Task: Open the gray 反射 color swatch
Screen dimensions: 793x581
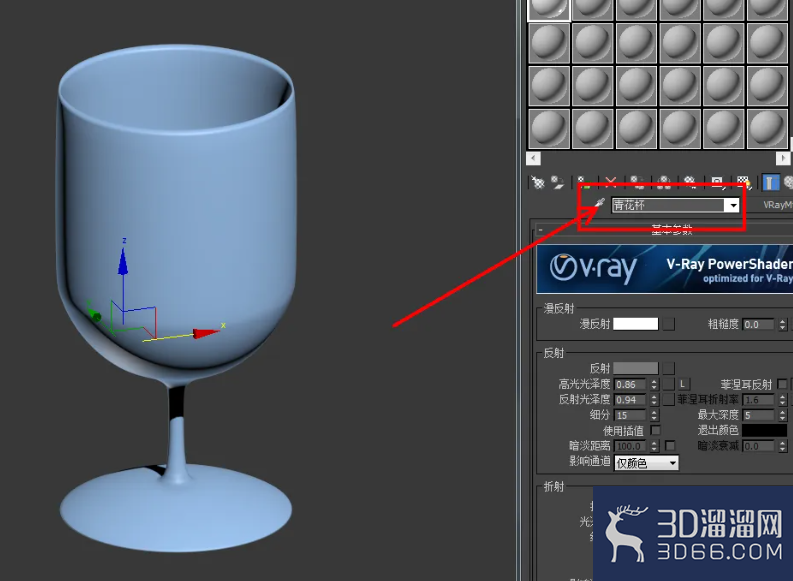Action: [636, 369]
